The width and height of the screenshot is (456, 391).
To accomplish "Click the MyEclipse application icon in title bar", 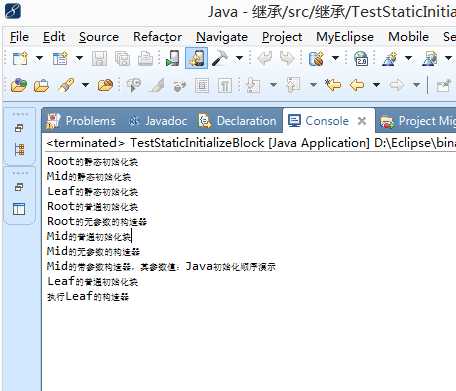I will tap(13, 11).
